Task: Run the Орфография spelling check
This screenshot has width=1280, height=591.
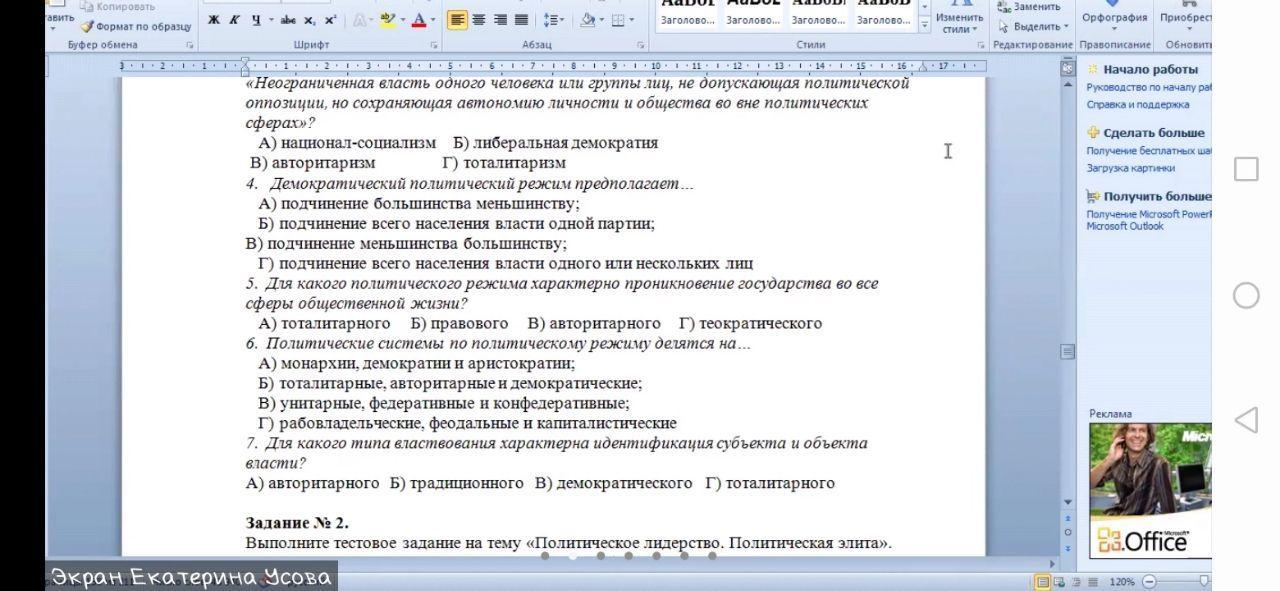Action: (x=1114, y=14)
